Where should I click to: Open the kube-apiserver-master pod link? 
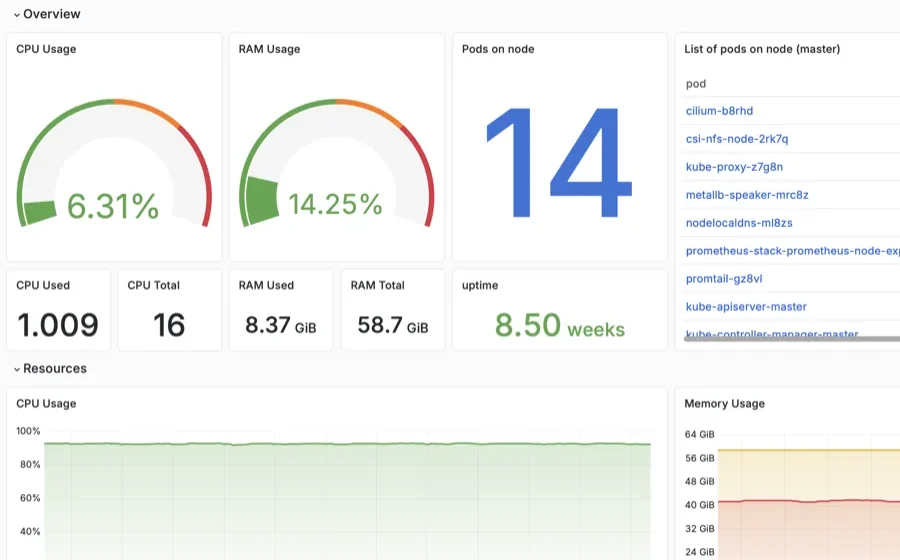pyautogui.click(x=746, y=306)
